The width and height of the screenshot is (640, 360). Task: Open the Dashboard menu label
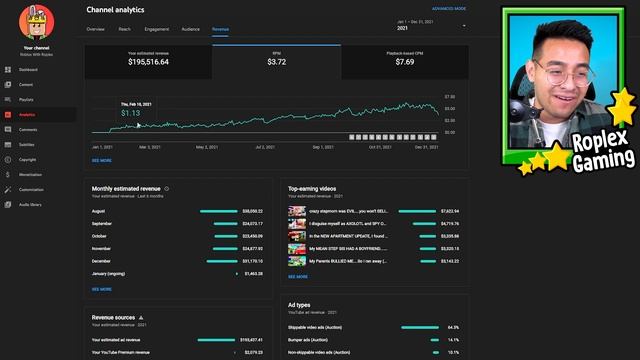(28, 70)
